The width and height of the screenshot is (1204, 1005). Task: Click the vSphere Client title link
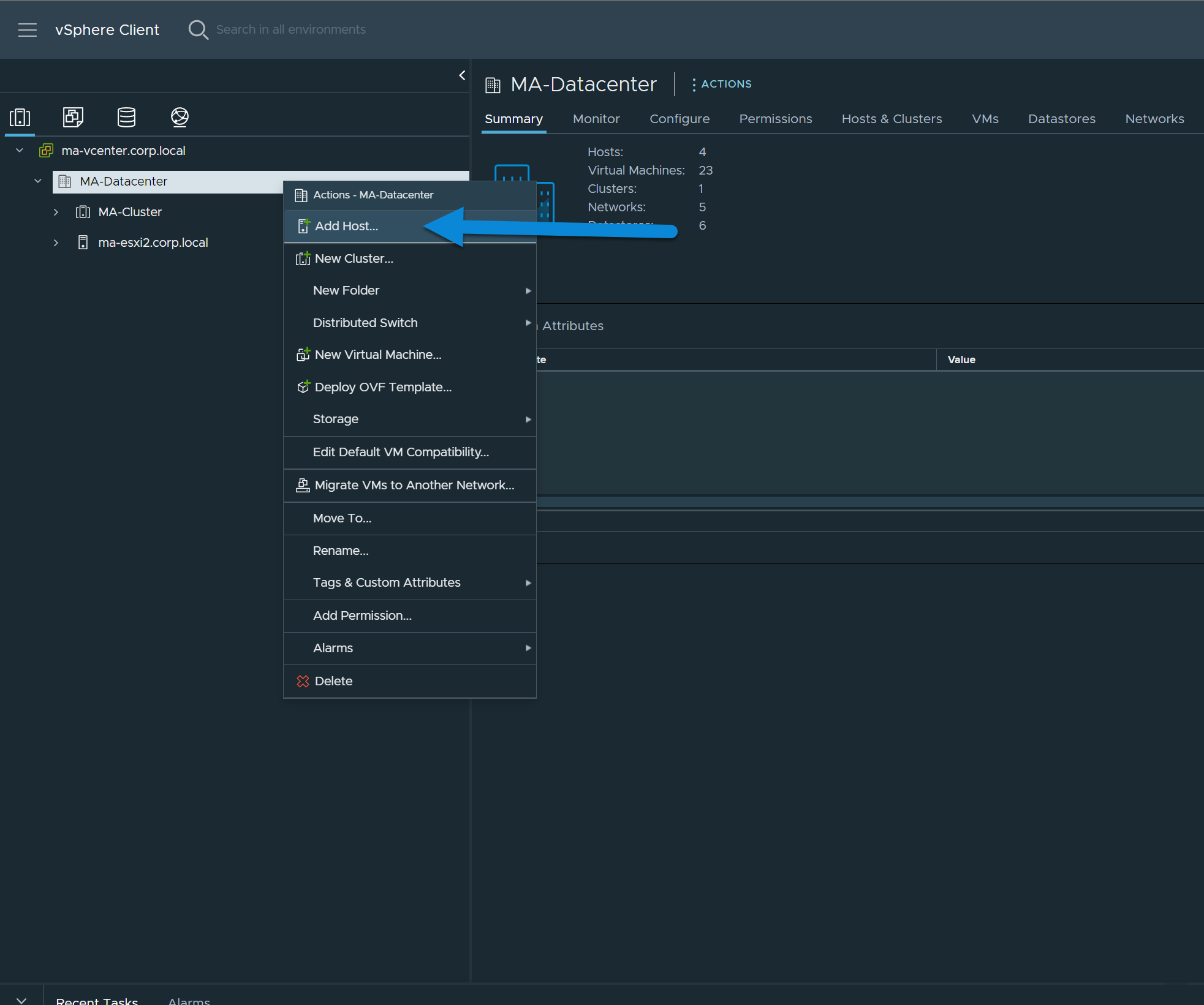point(107,29)
